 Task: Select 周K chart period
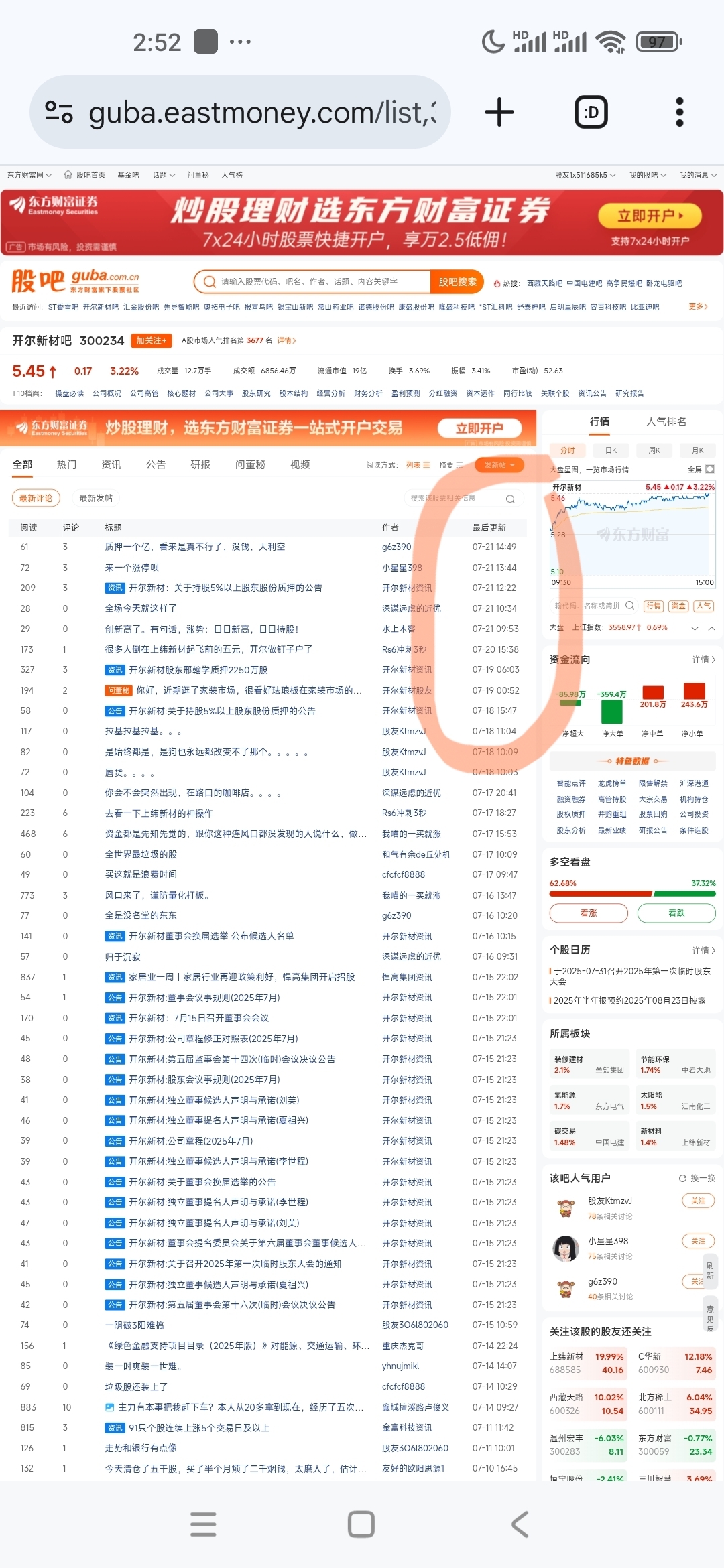pyautogui.click(x=654, y=450)
